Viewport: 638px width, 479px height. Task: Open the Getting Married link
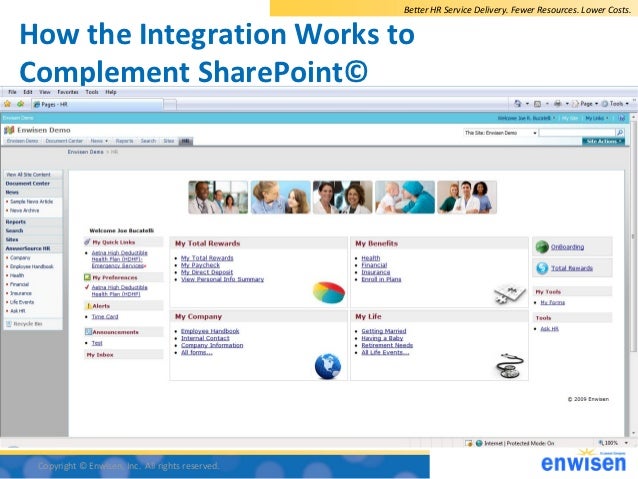[x=384, y=331]
